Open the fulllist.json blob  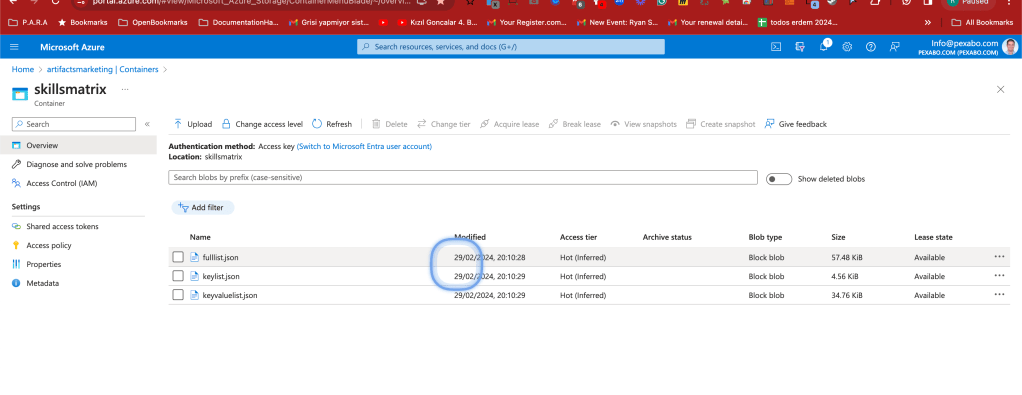tap(221, 257)
